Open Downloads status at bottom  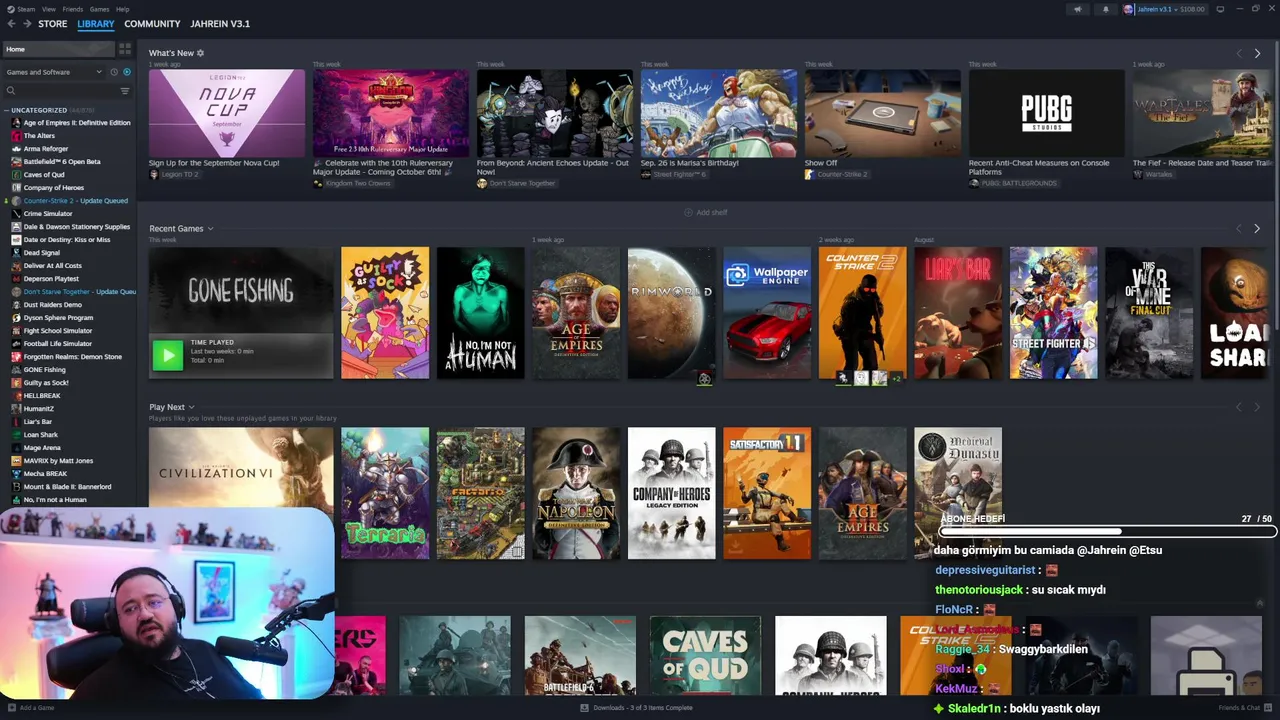637,708
